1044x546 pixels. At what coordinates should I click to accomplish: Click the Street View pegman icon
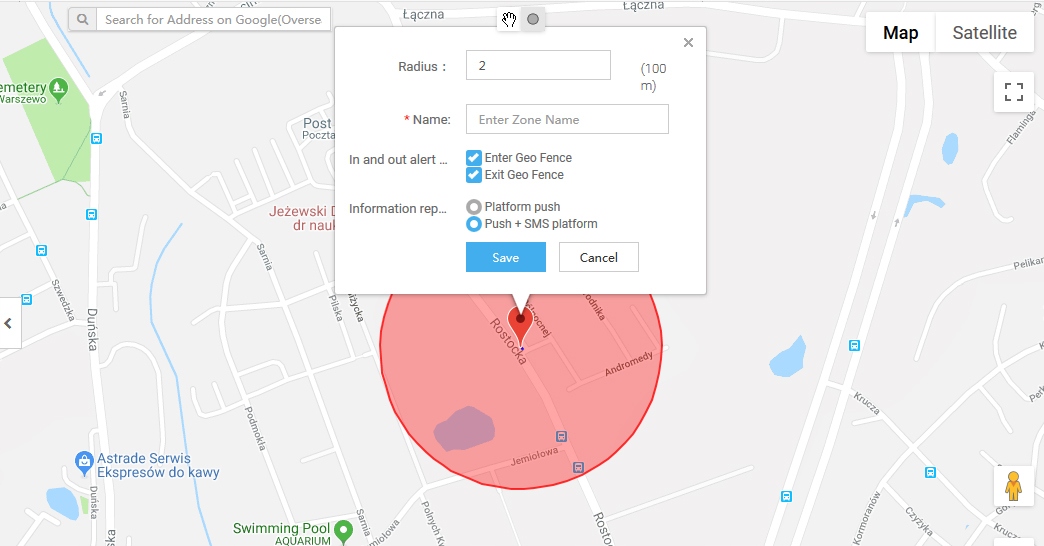click(x=1013, y=486)
